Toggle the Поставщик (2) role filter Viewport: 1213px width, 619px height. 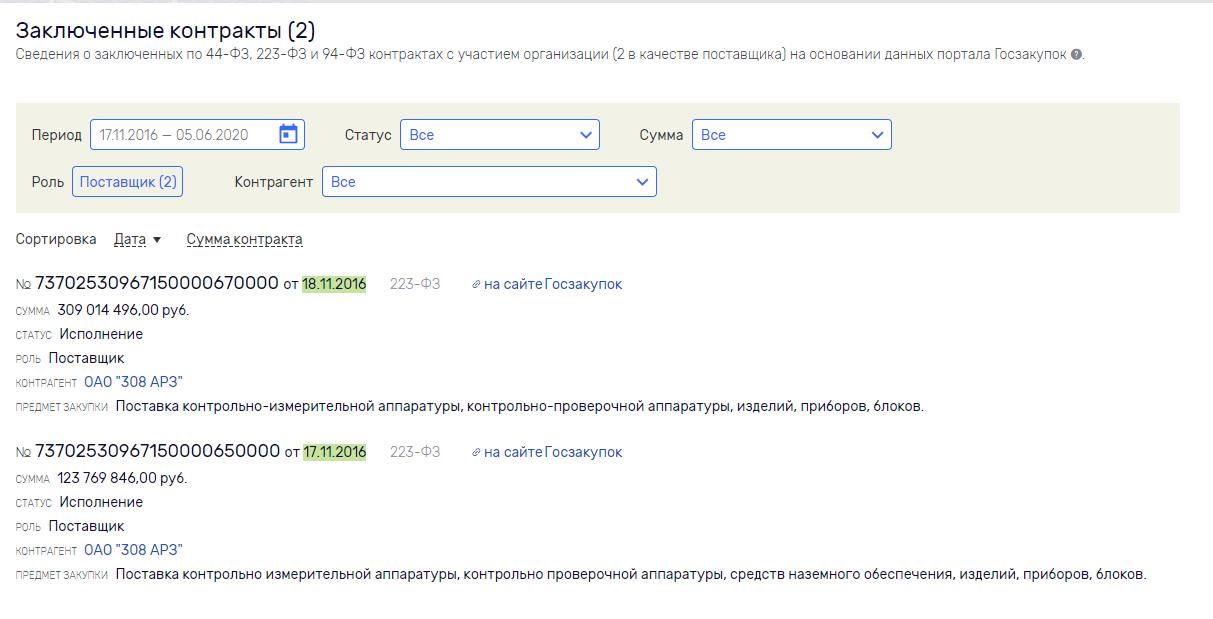pyautogui.click(x=127, y=182)
